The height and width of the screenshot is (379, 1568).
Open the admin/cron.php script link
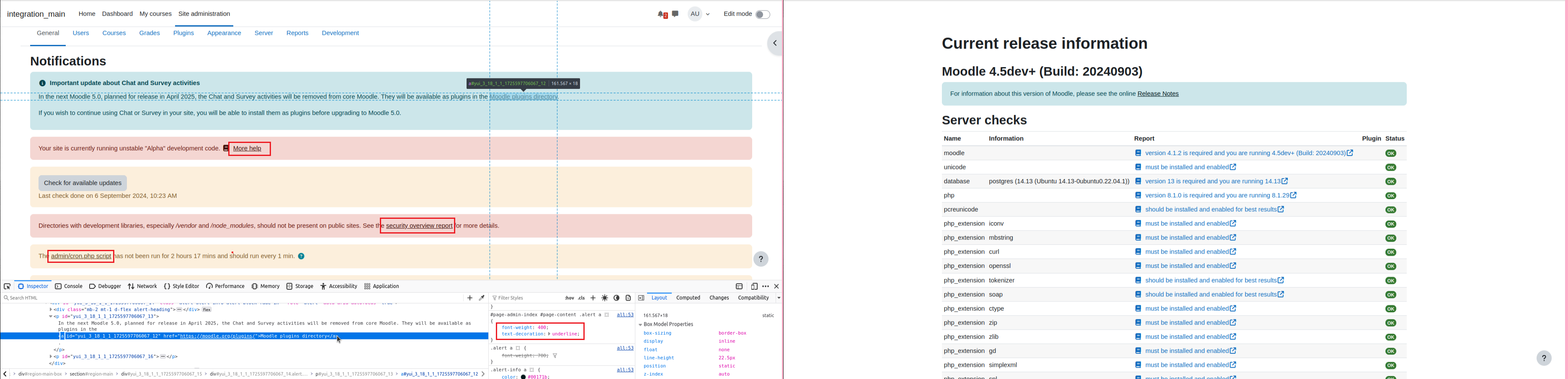click(81, 257)
